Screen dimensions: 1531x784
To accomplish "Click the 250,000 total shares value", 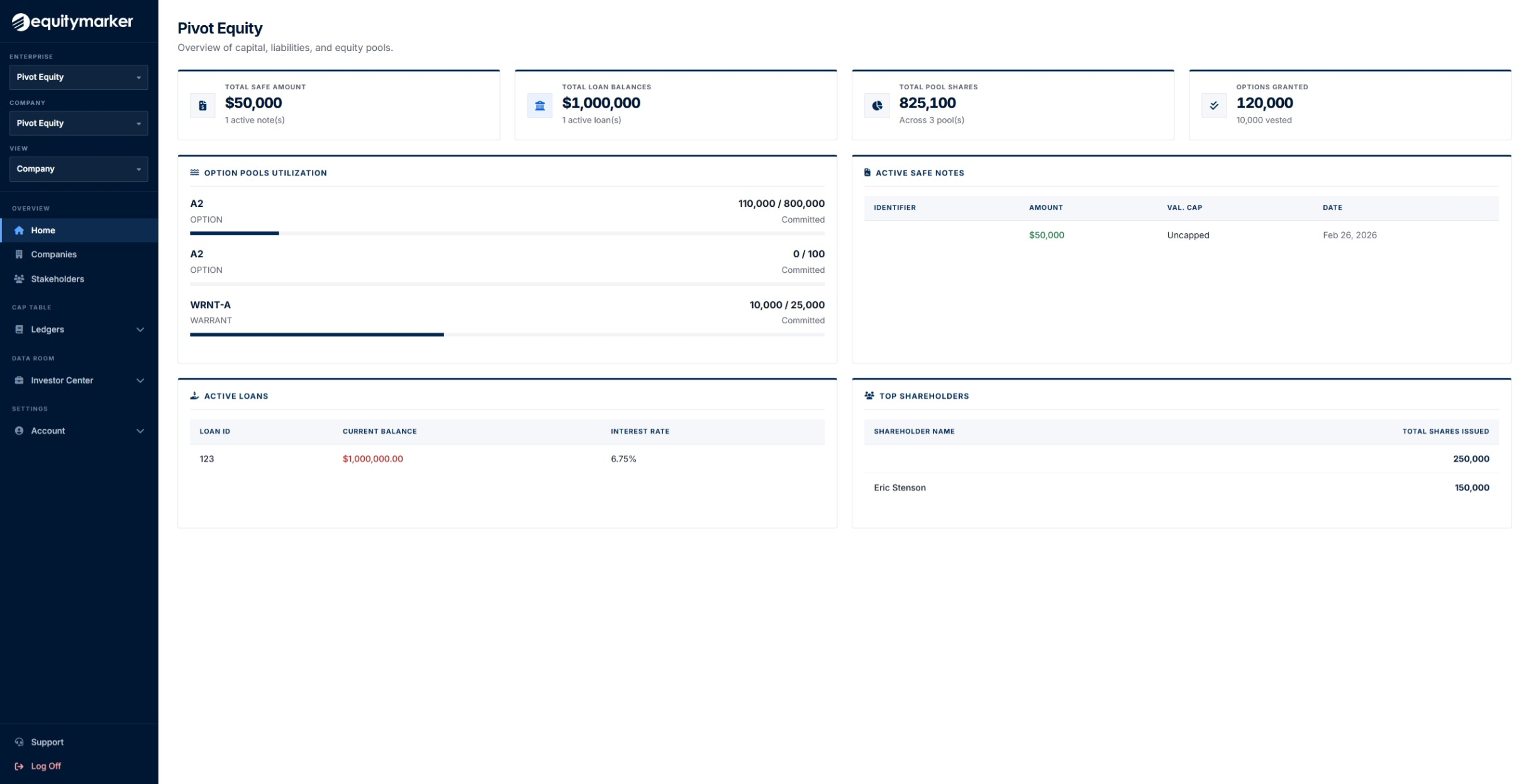I will coord(1471,459).
